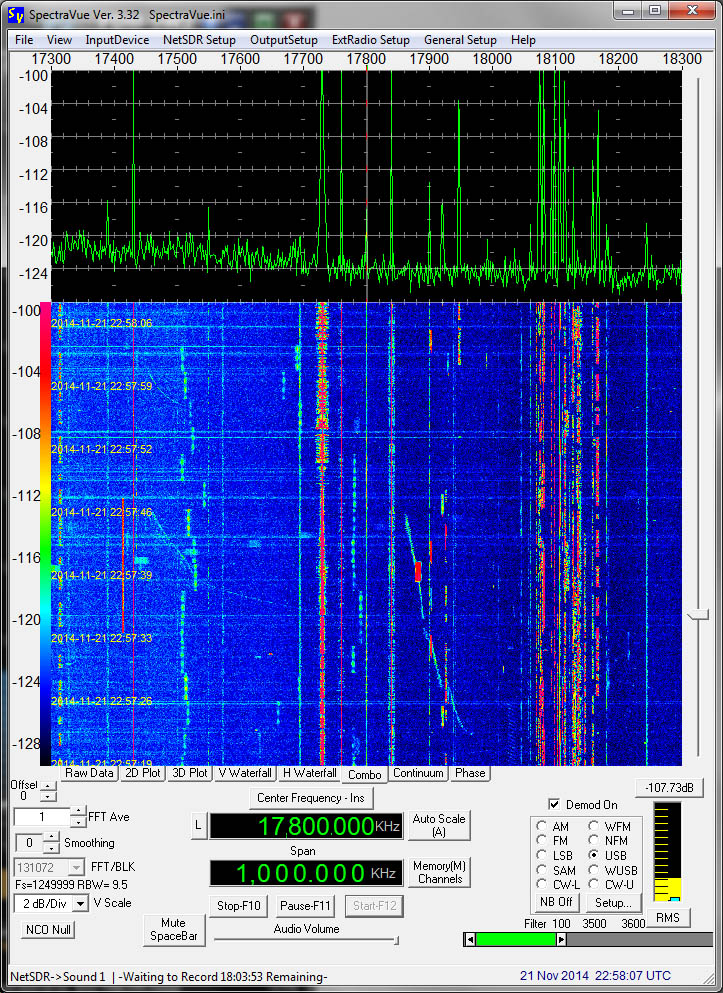Image resolution: width=723 pixels, height=993 pixels.
Task: Open the OutputSetup menu
Action: [x=284, y=40]
